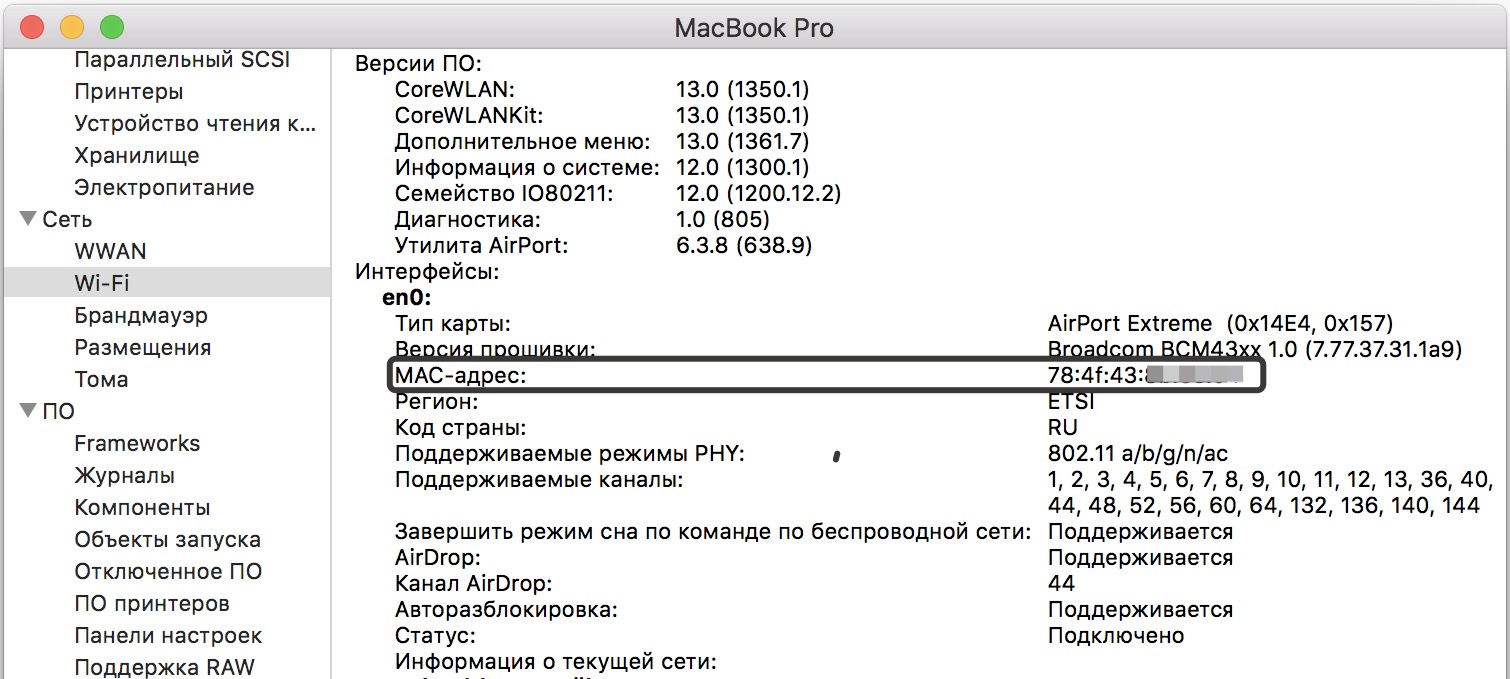This screenshot has width=1510, height=679.
Task: Click the CoreWLANKit: label
Action: coord(469,115)
